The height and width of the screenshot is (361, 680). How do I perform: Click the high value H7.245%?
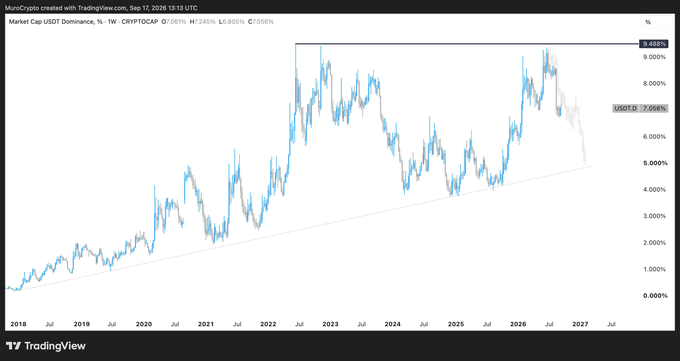click(x=203, y=22)
